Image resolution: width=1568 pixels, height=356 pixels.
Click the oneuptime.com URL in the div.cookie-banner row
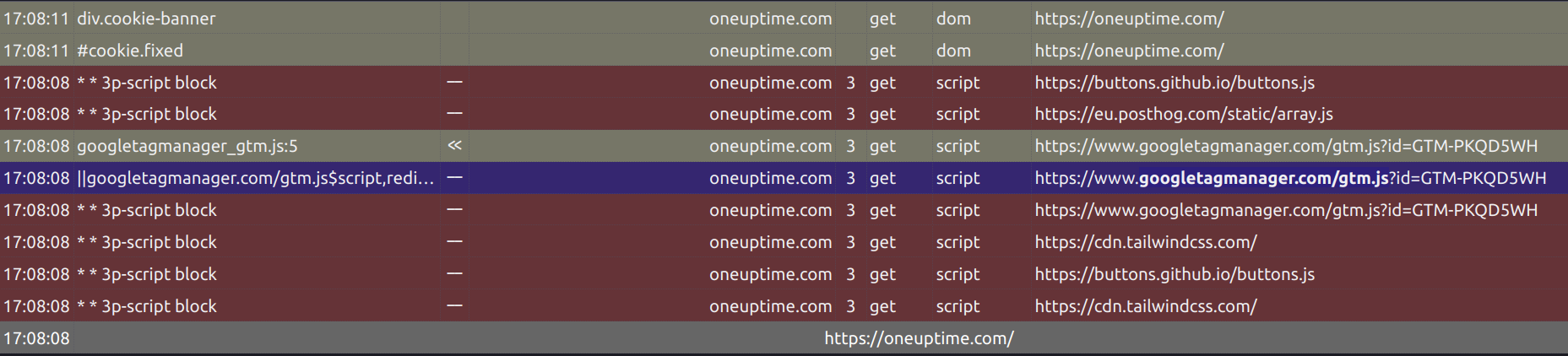(1129, 19)
